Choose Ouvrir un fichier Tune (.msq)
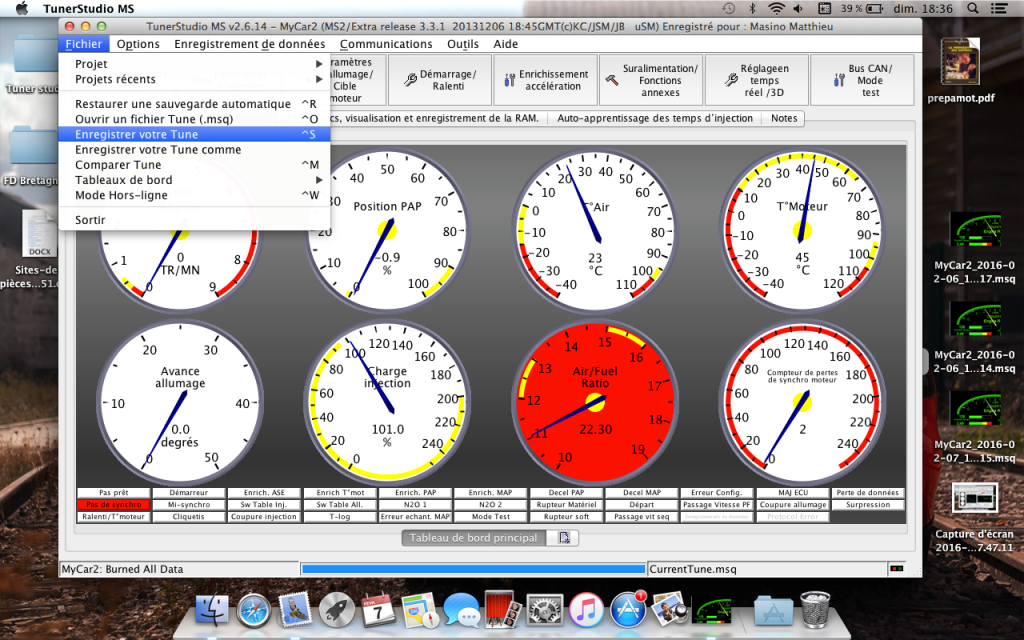 tap(194, 119)
